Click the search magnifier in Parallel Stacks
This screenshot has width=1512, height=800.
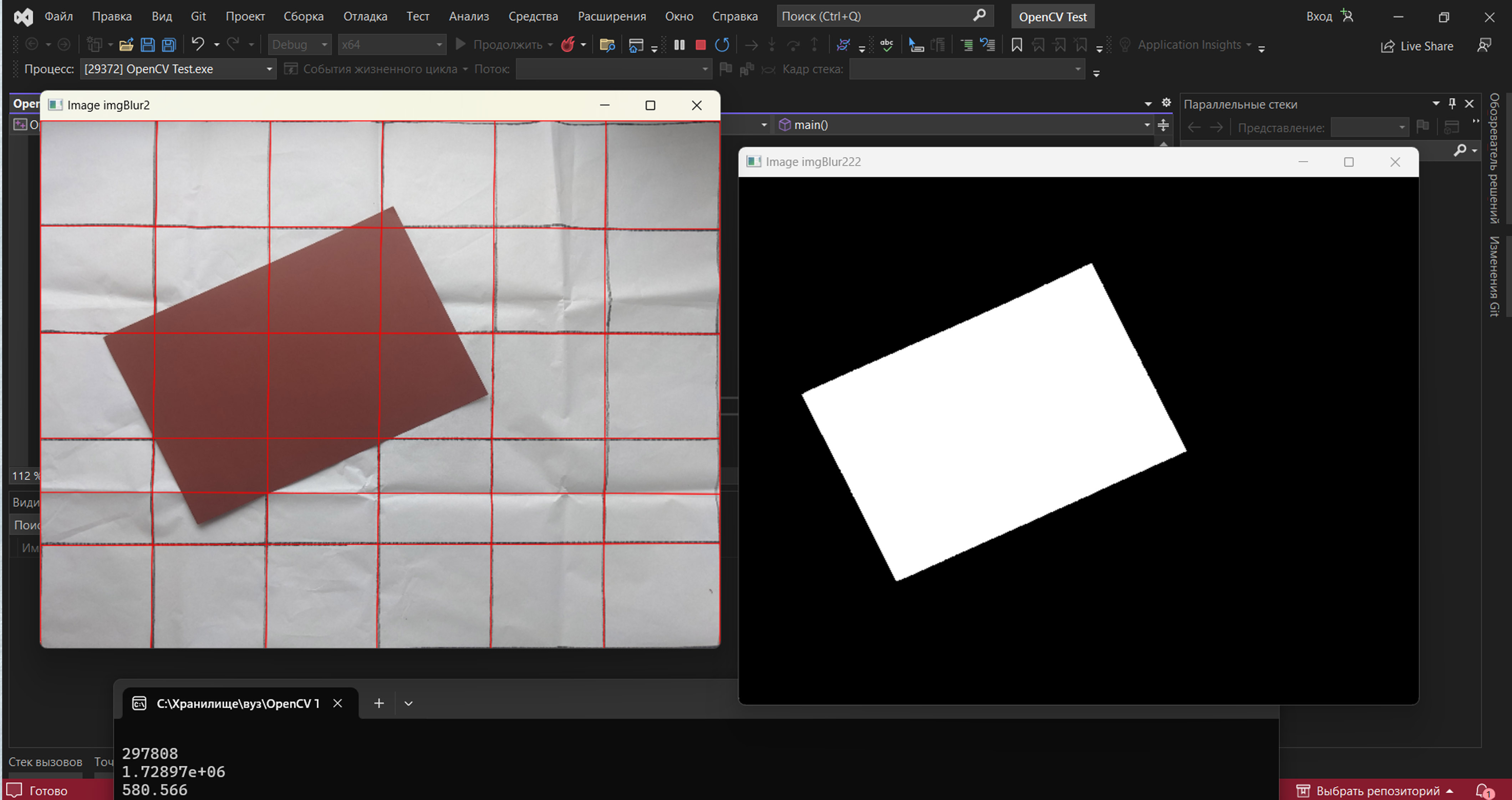point(1460,151)
